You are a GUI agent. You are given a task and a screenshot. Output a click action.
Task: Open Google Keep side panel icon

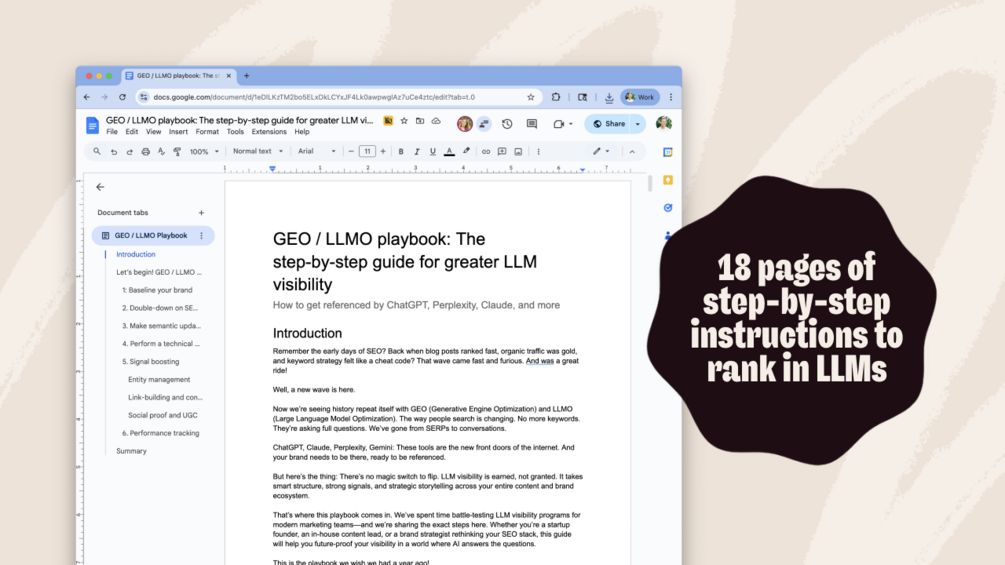click(x=668, y=180)
